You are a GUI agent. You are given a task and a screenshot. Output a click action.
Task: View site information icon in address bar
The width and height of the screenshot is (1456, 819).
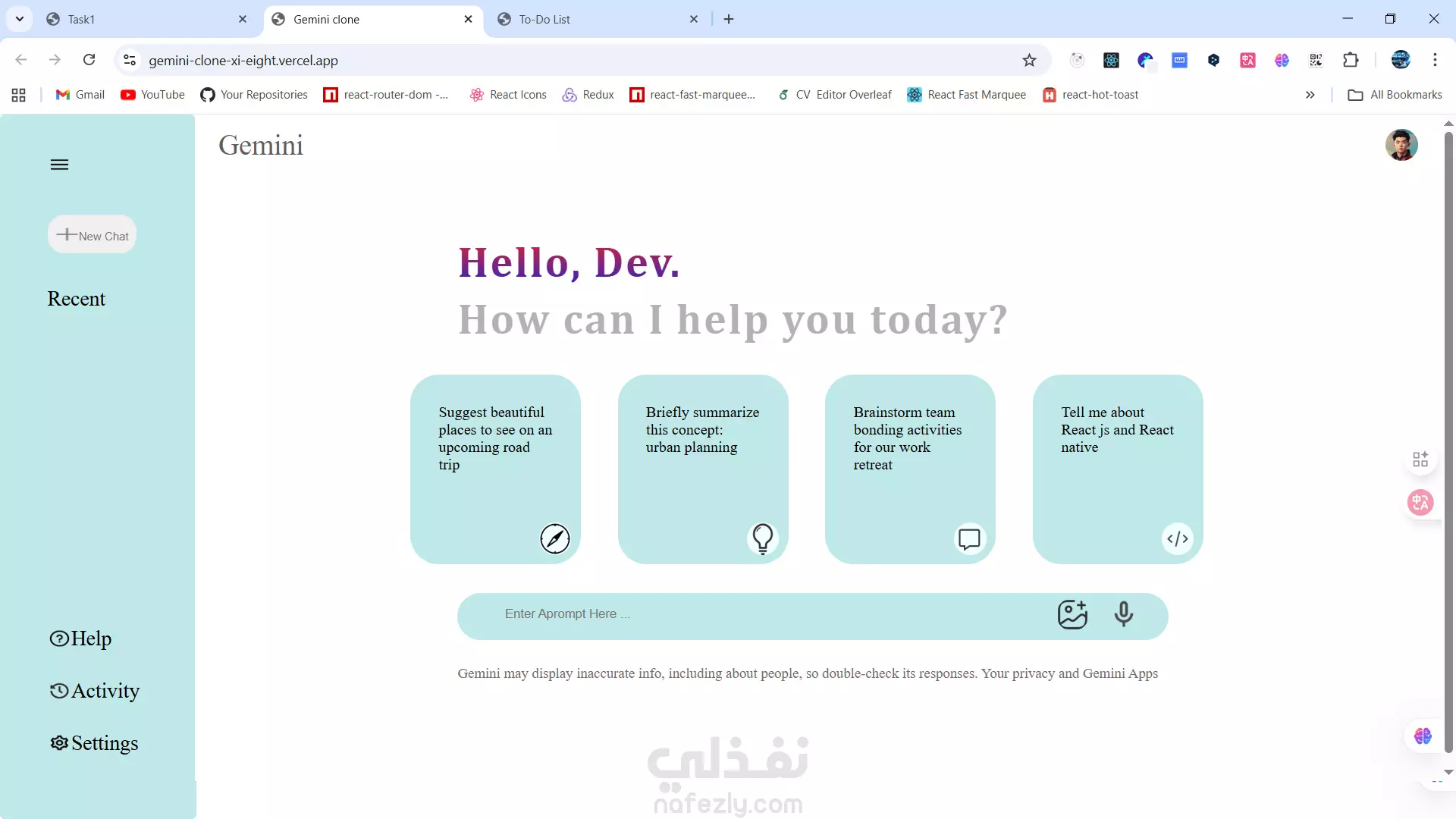tap(130, 60)
